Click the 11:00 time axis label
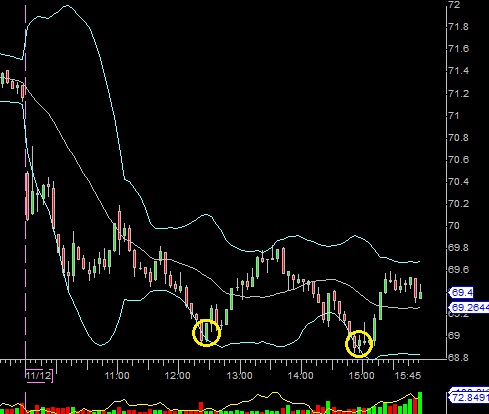The width and height of the screenshot is (489, 414). (117, 376)
